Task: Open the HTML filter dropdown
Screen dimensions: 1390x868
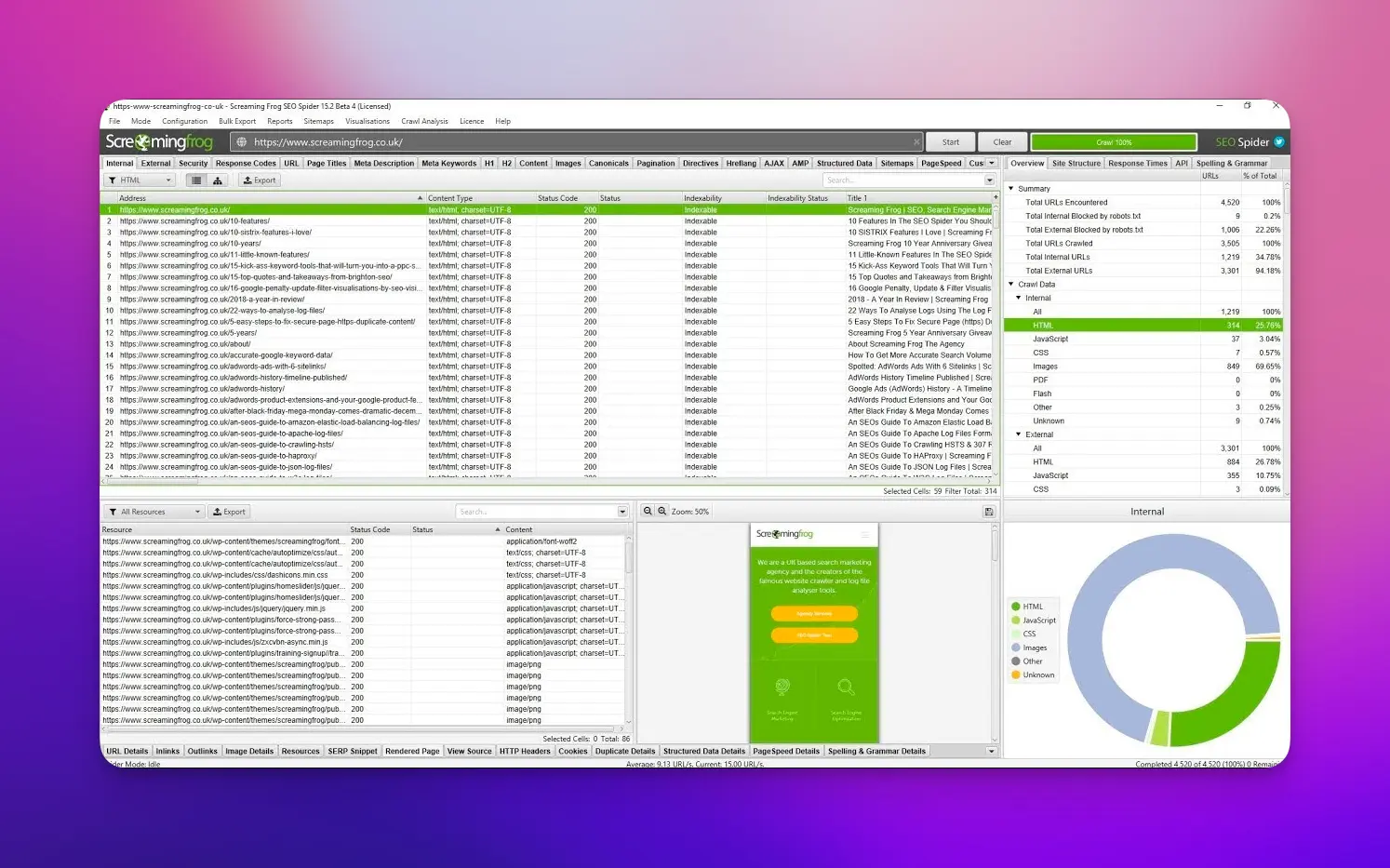Action: click(140, 180)
